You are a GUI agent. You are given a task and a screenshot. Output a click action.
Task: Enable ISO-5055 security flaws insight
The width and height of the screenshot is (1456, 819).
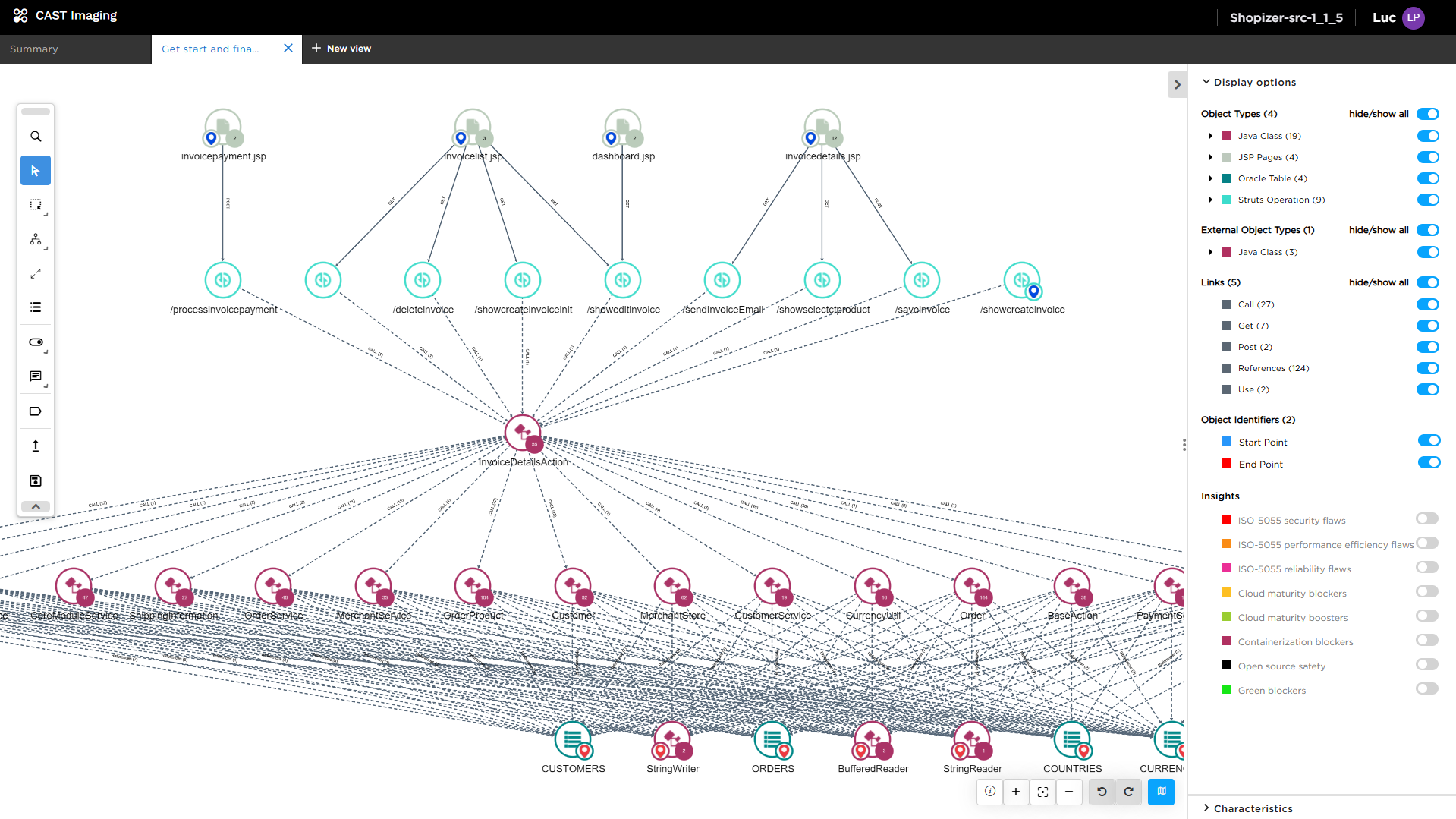1426,519
